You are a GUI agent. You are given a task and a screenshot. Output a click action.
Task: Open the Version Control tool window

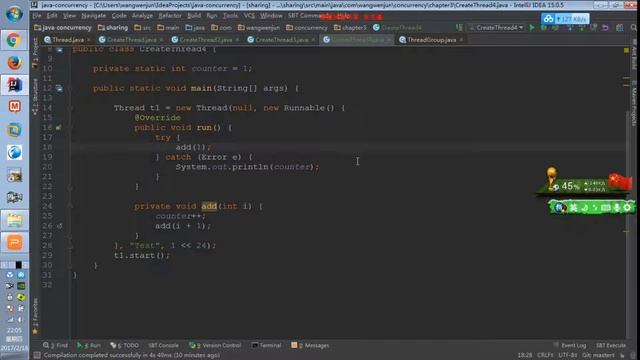pyautogui.click(x=215, y=345)
